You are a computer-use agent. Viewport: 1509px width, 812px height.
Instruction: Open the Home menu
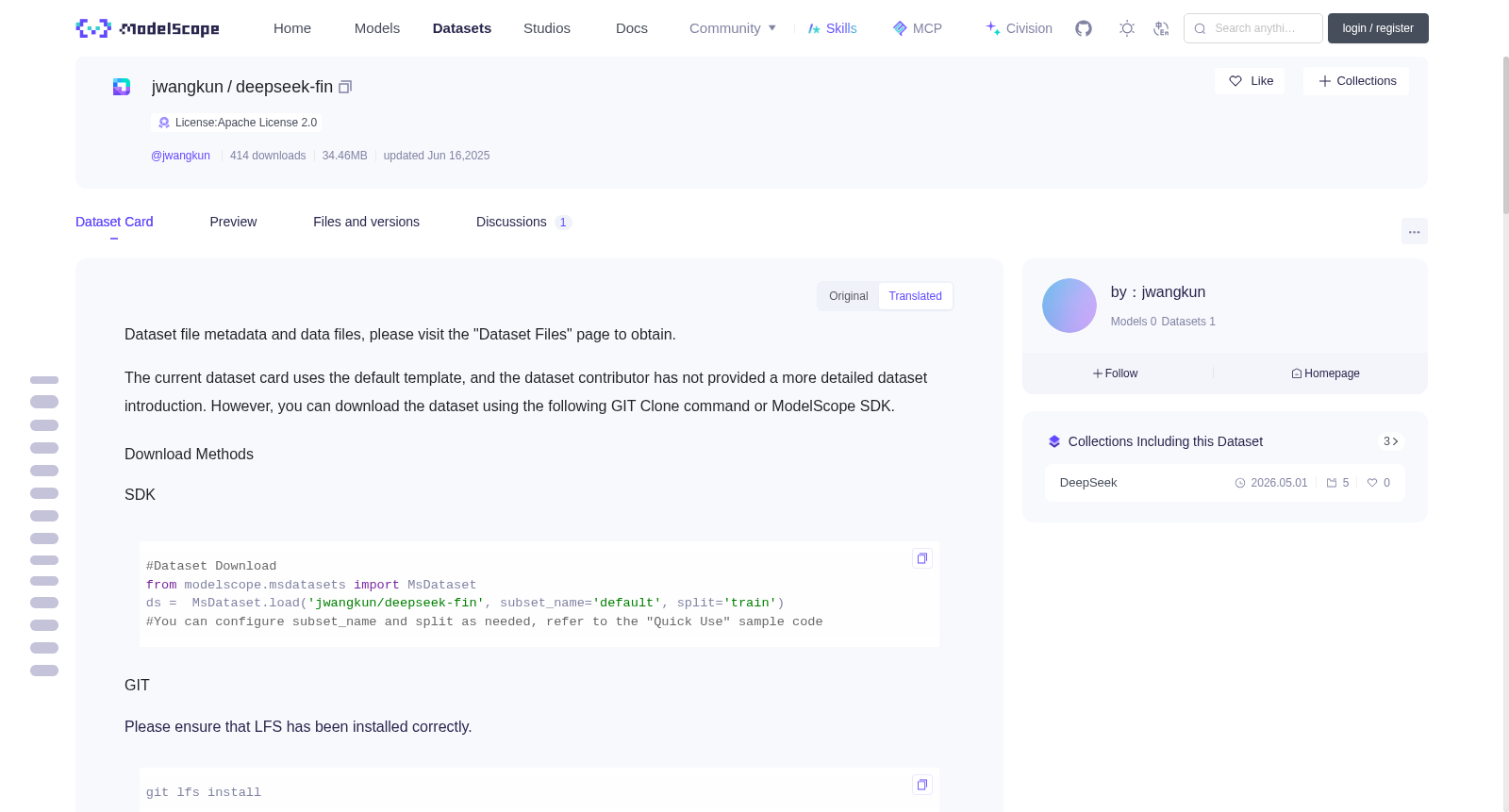pos(292,28)
